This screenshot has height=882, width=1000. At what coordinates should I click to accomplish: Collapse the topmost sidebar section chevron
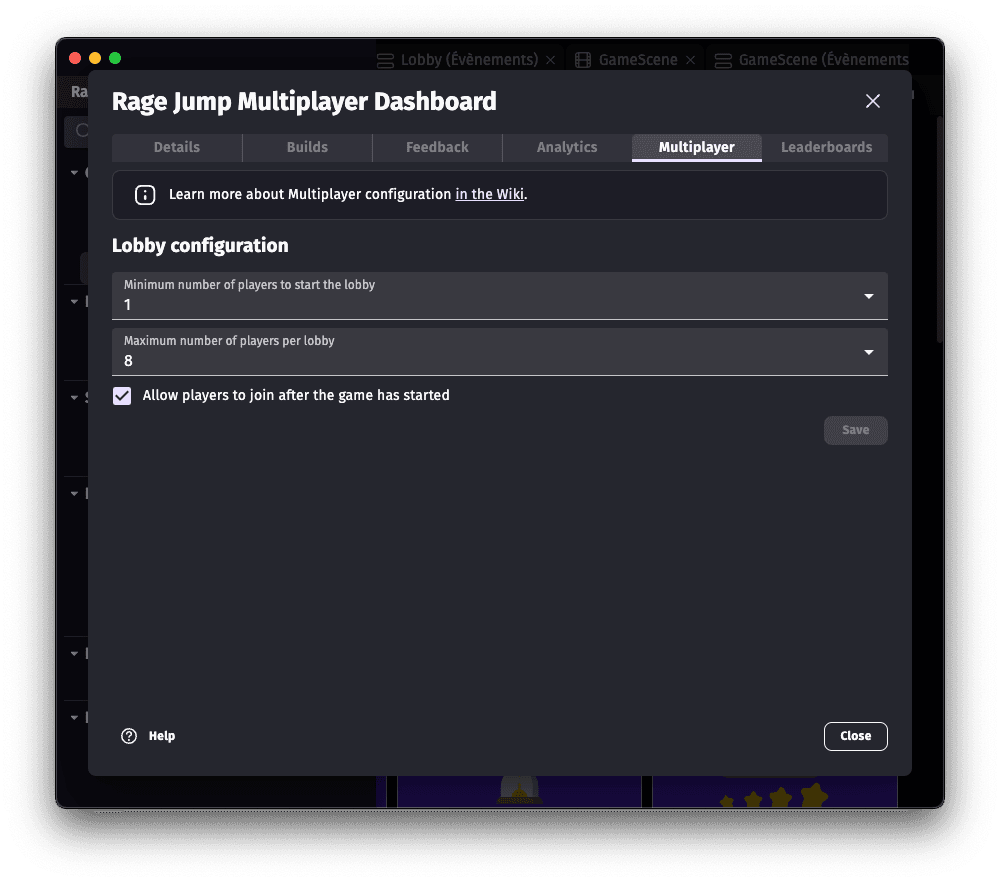[72, 172]
